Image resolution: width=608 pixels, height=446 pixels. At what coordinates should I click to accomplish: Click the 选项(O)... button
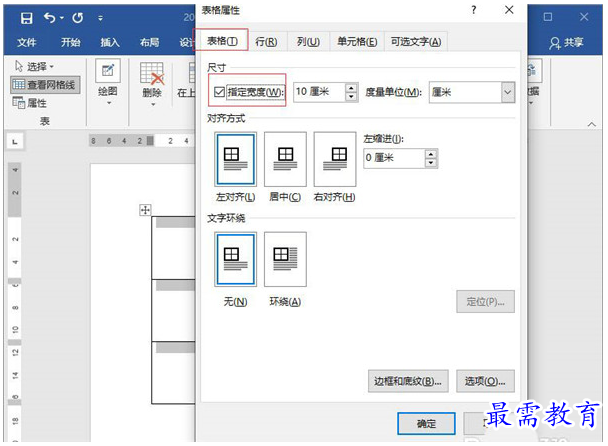485,381
